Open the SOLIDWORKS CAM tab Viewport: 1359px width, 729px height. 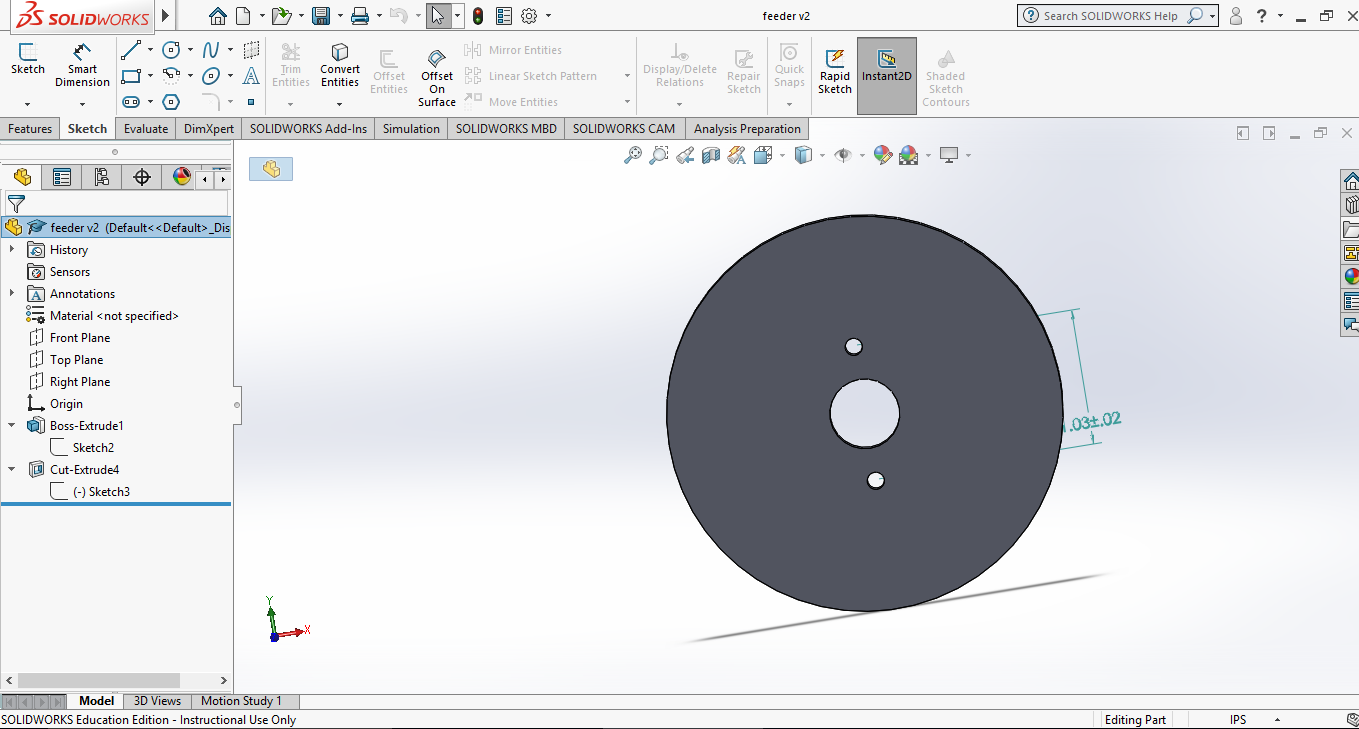(x=624, y=128)
